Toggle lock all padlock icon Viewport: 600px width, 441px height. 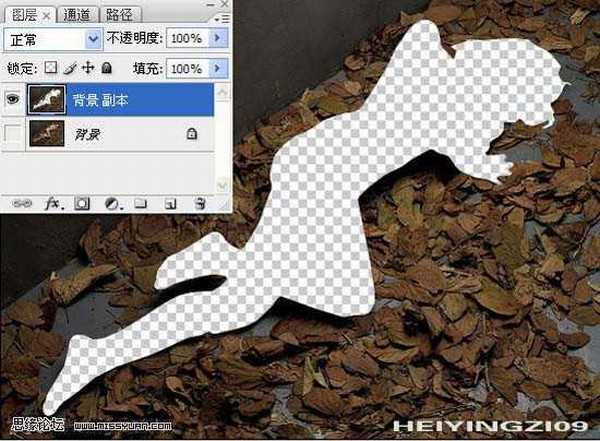tap(107, 68)
